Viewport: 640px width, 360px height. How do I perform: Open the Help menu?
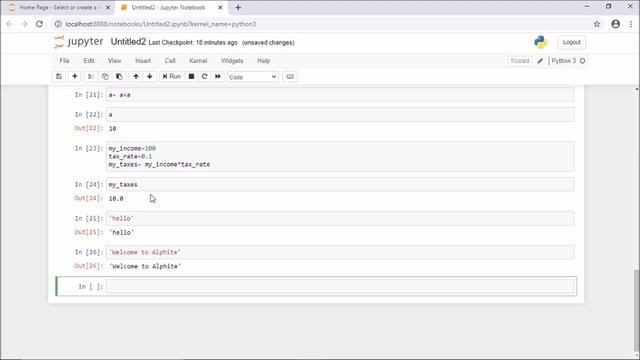coord(263,61)
